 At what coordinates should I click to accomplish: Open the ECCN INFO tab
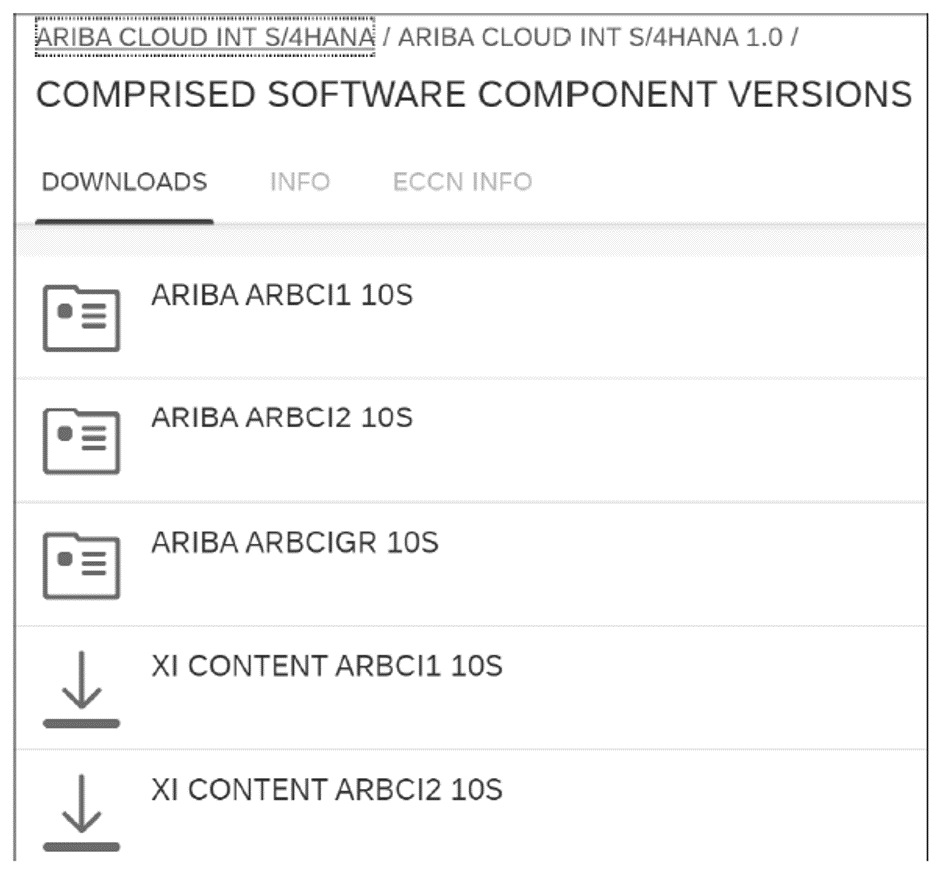464,181
